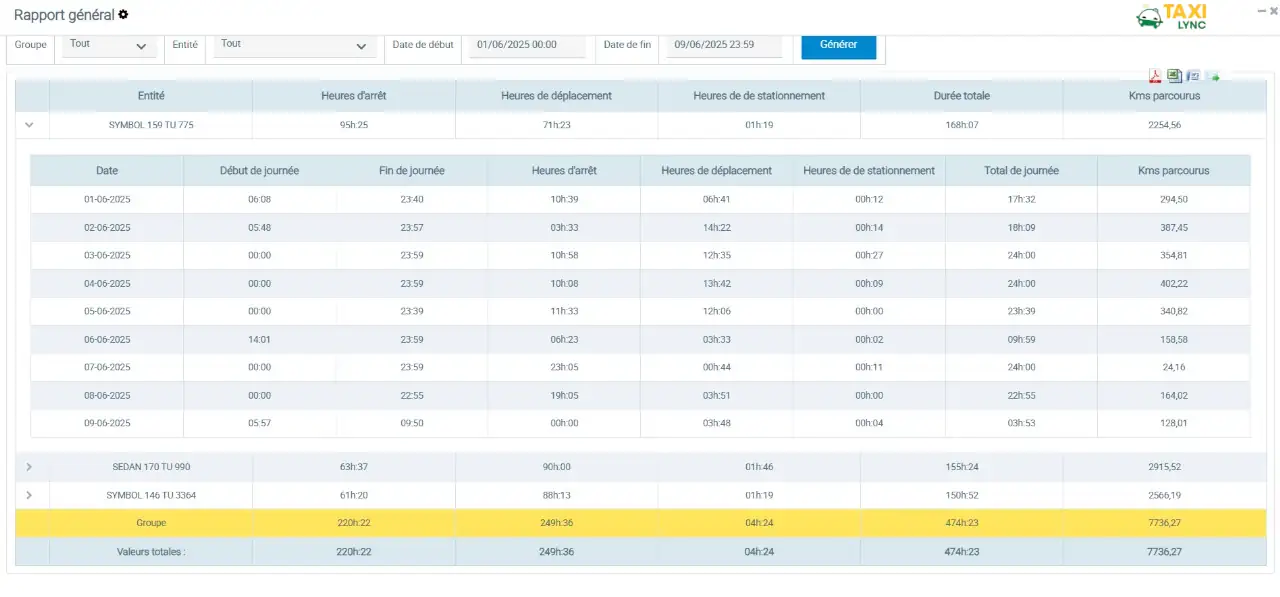Collapse the SYMBOL 159 TU 775 row
1280x597 pixels.
pyautogui.click(x=30, y=125)
